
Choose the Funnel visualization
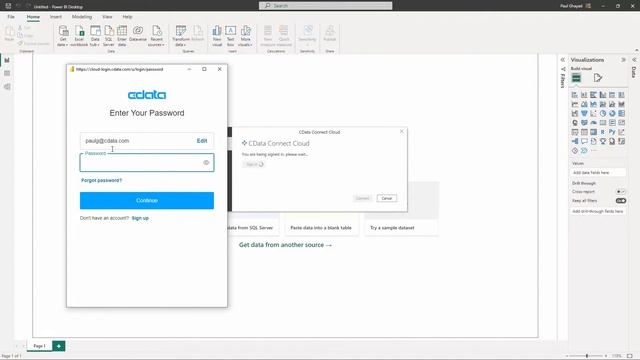[584, 113]
